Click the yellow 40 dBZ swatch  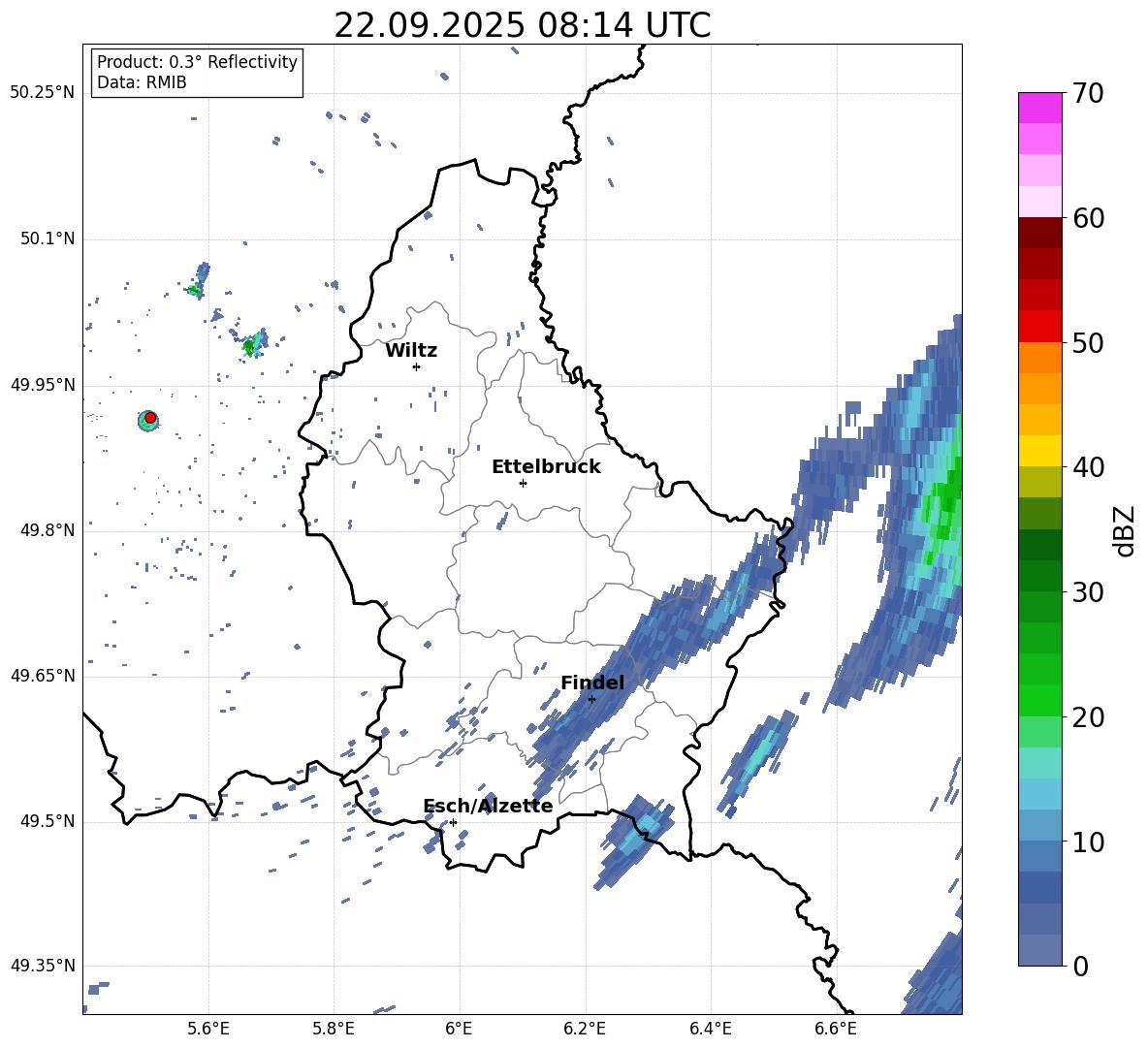1039,452
